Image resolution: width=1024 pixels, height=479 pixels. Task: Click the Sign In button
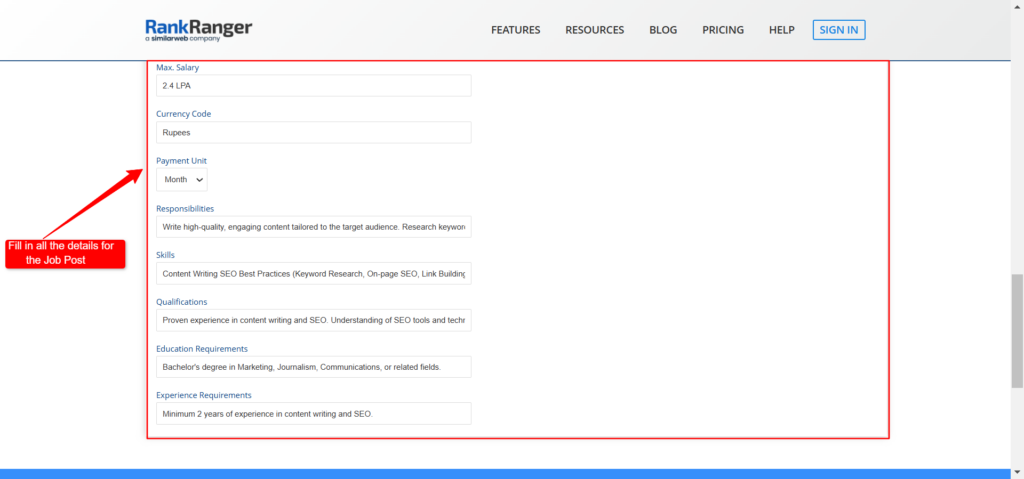(839, 30)
